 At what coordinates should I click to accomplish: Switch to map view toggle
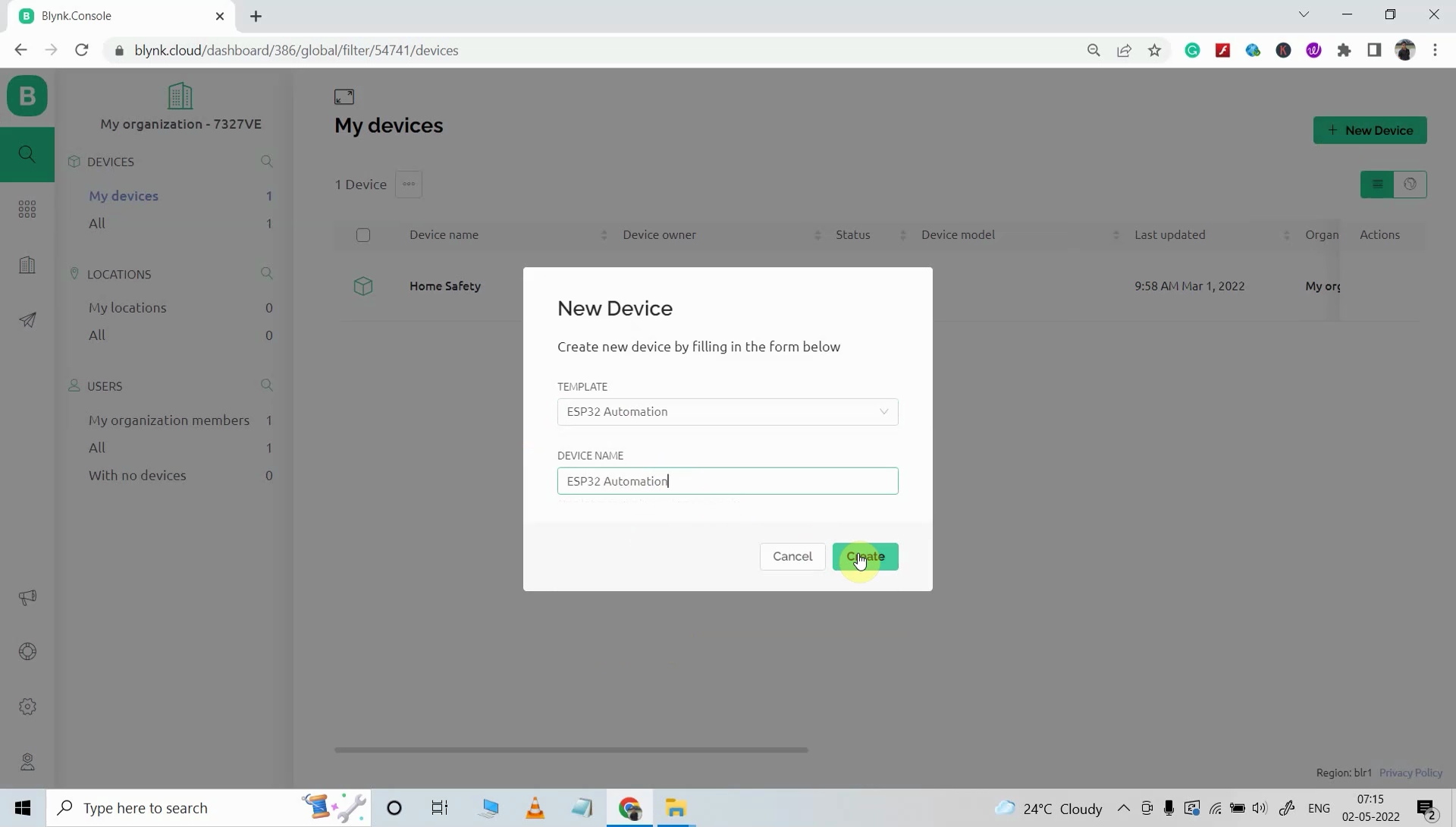pos(1410,184)
